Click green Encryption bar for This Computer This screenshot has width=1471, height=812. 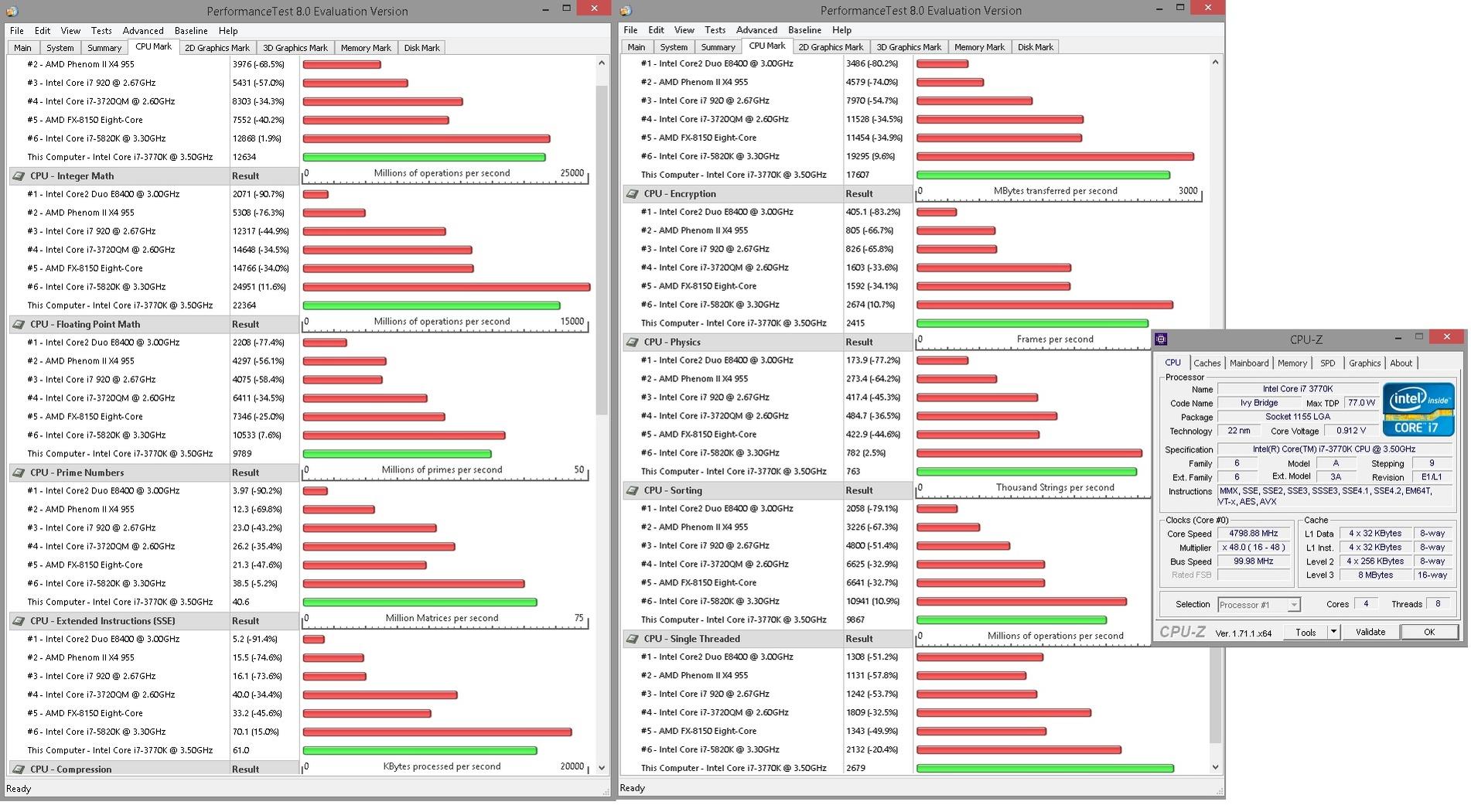tap(1032, 324)
